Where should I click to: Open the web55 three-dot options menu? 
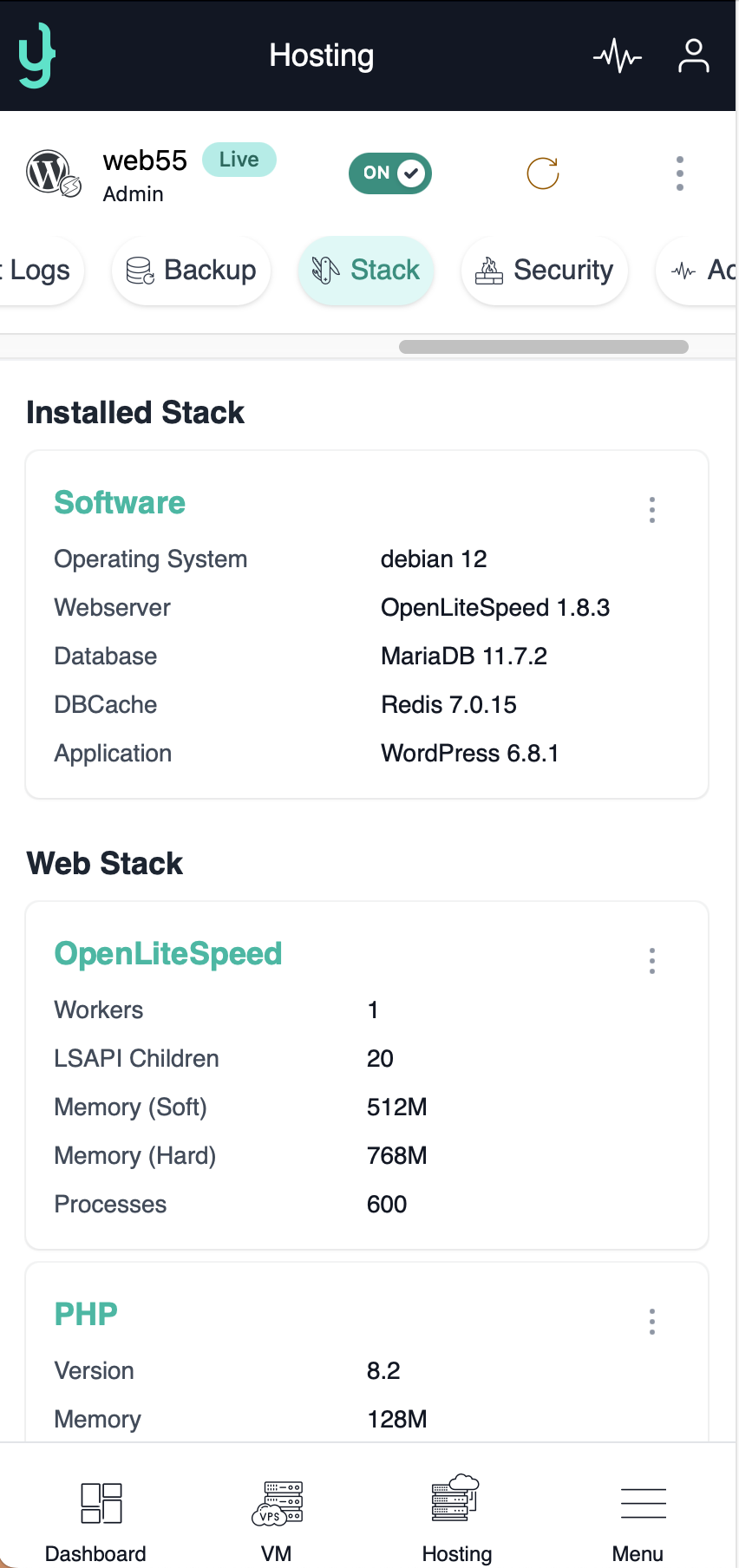(680, 173)
